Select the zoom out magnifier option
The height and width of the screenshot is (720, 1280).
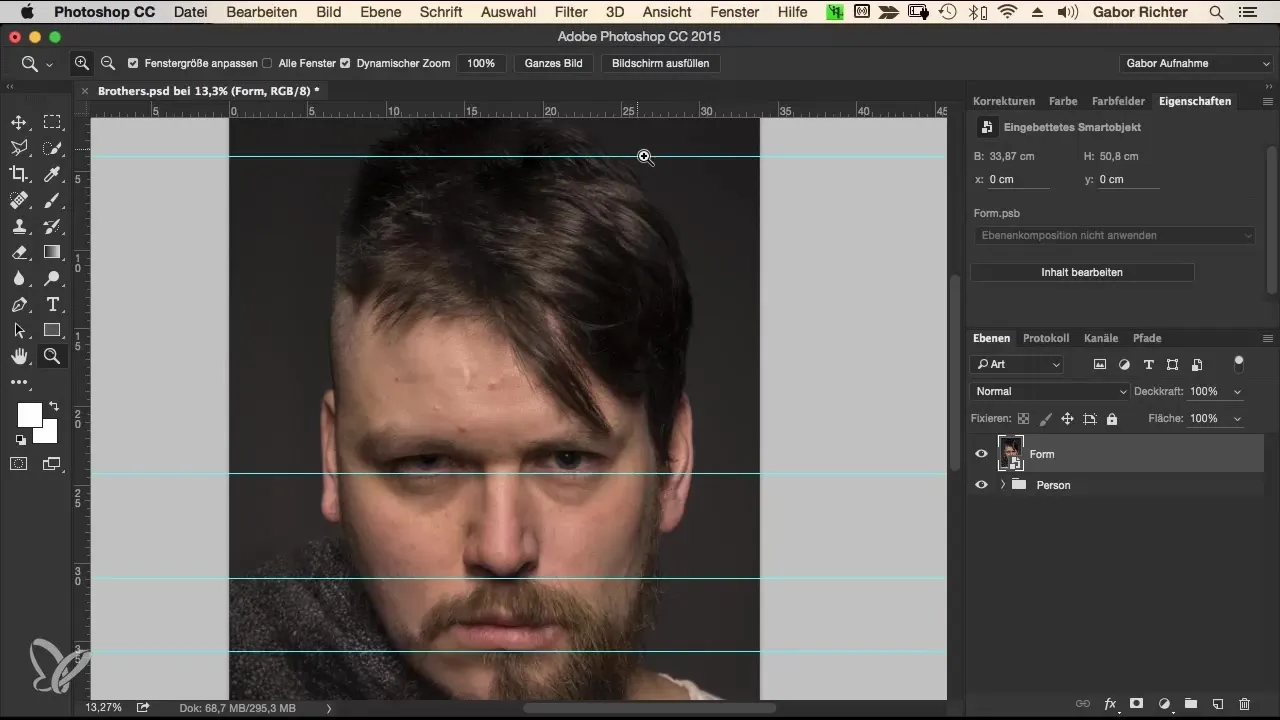[108, 63]
